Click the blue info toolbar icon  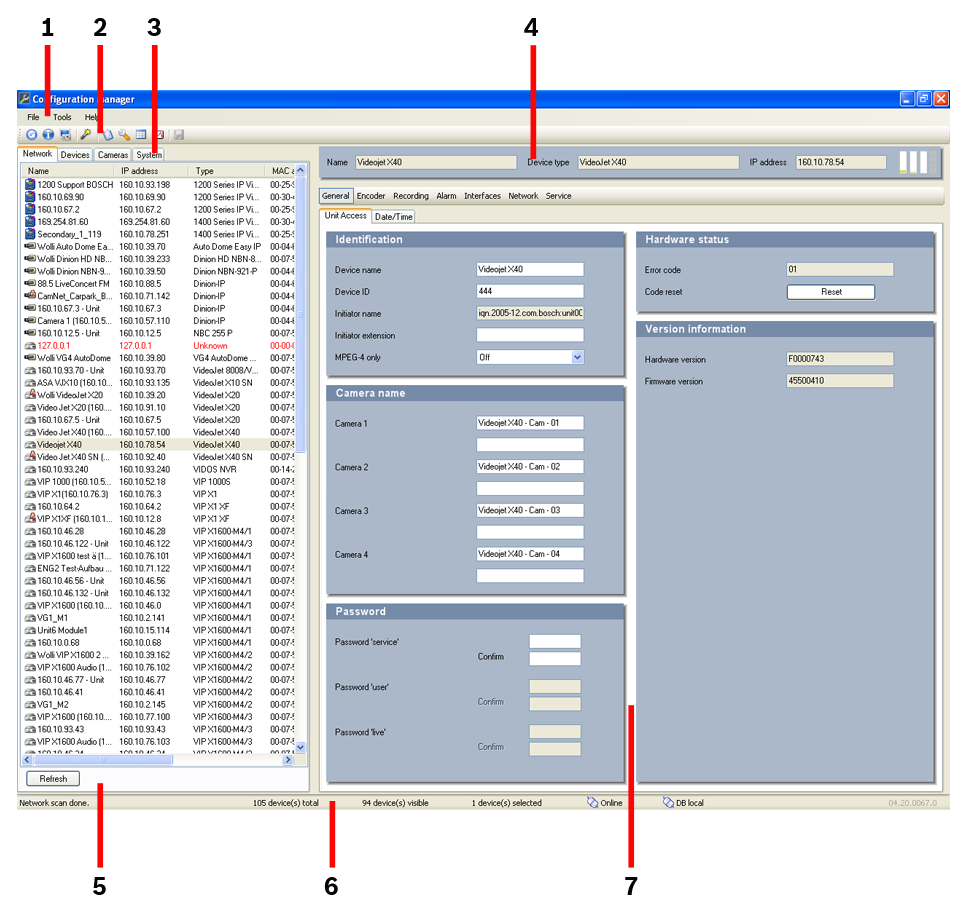[48, 135]
